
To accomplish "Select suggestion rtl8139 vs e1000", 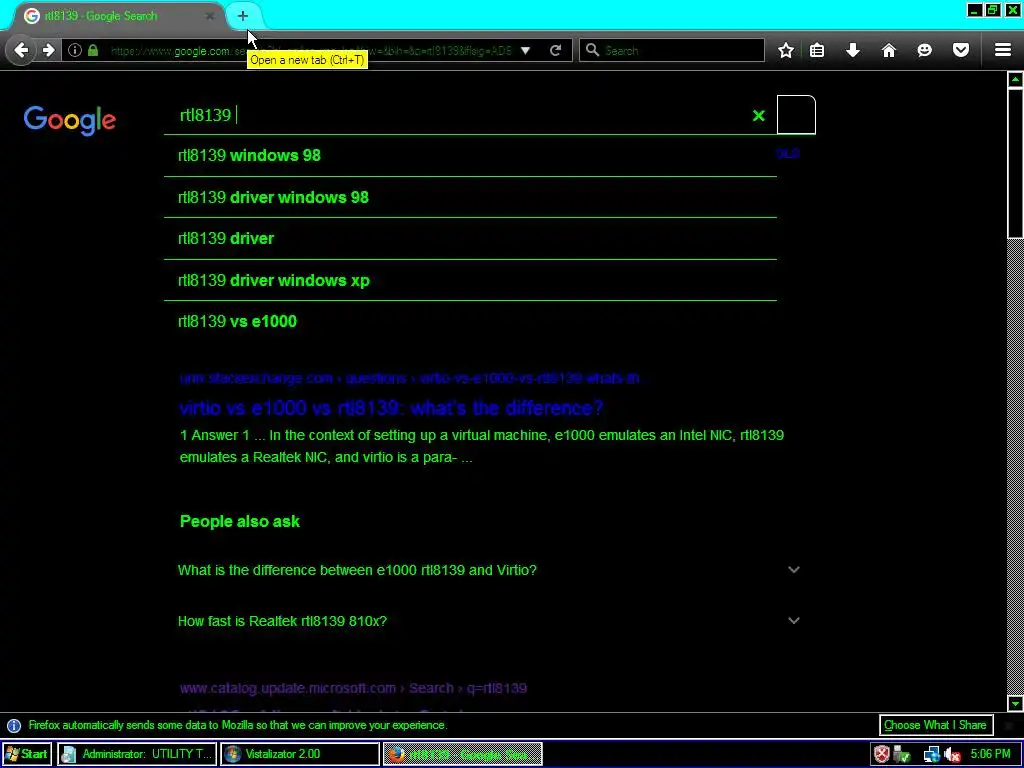I will [470, 321].
